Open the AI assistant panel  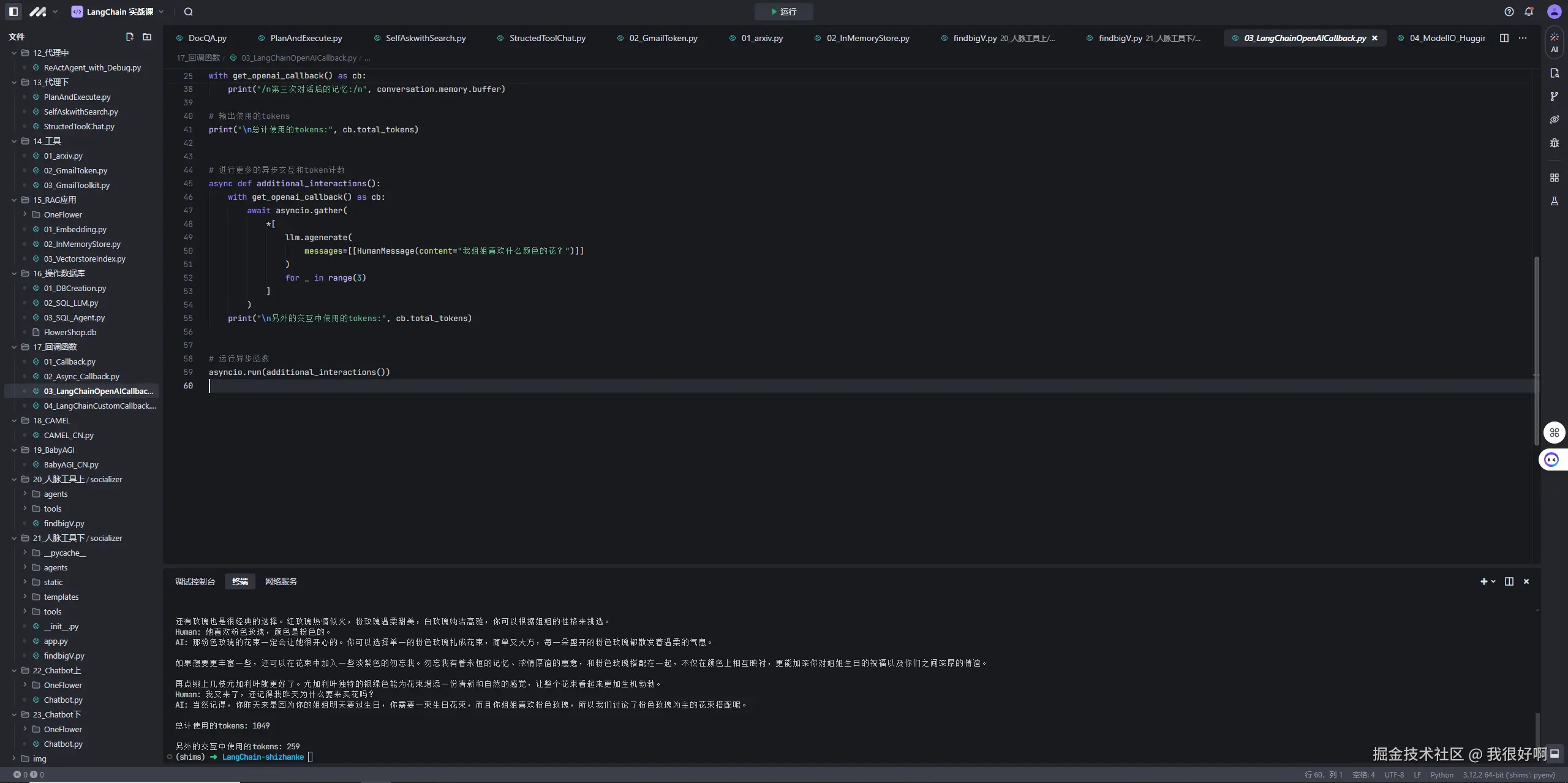[1554, 42]
